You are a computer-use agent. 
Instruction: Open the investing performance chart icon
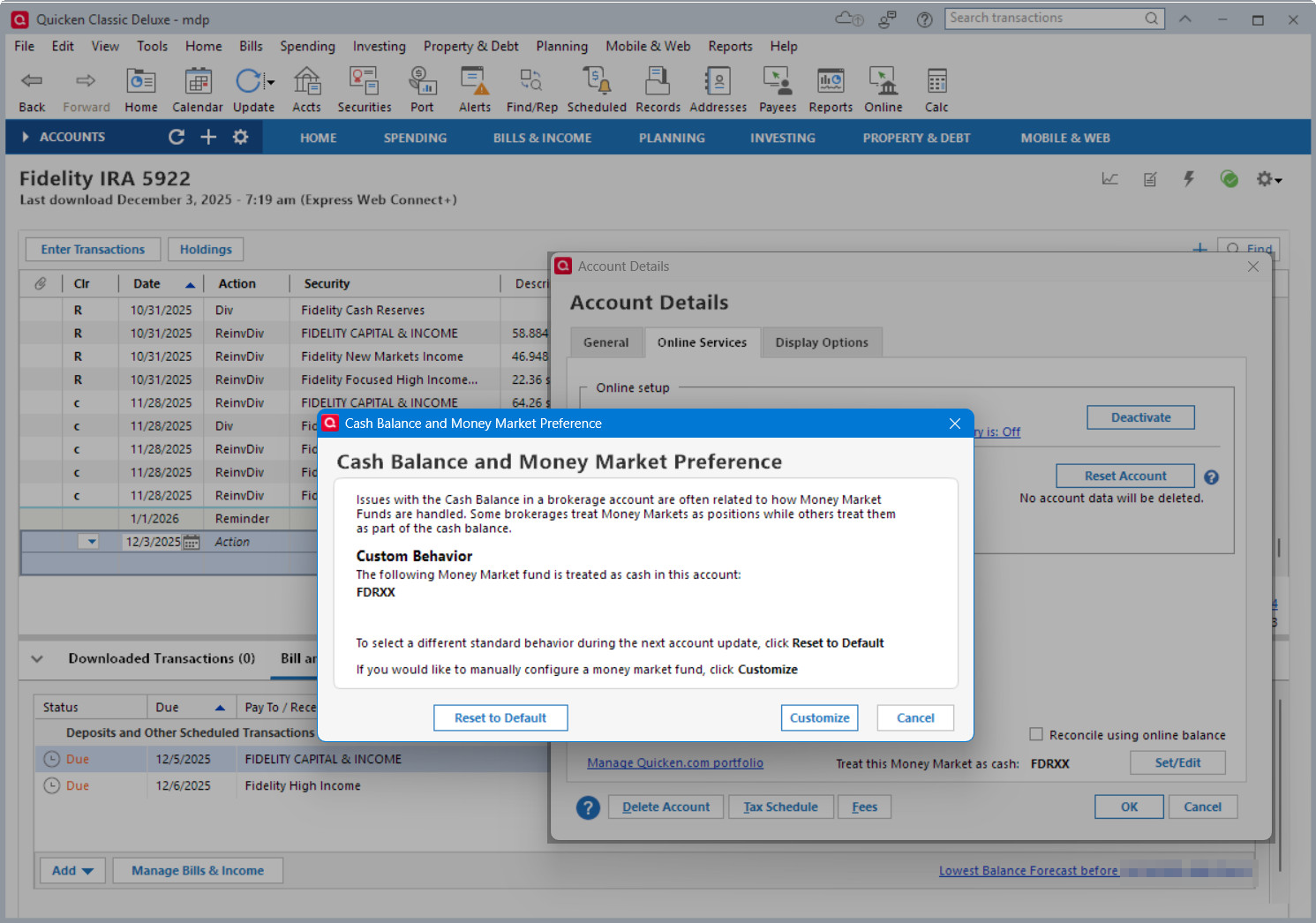pyautogui.click(x=1110, y=179)
